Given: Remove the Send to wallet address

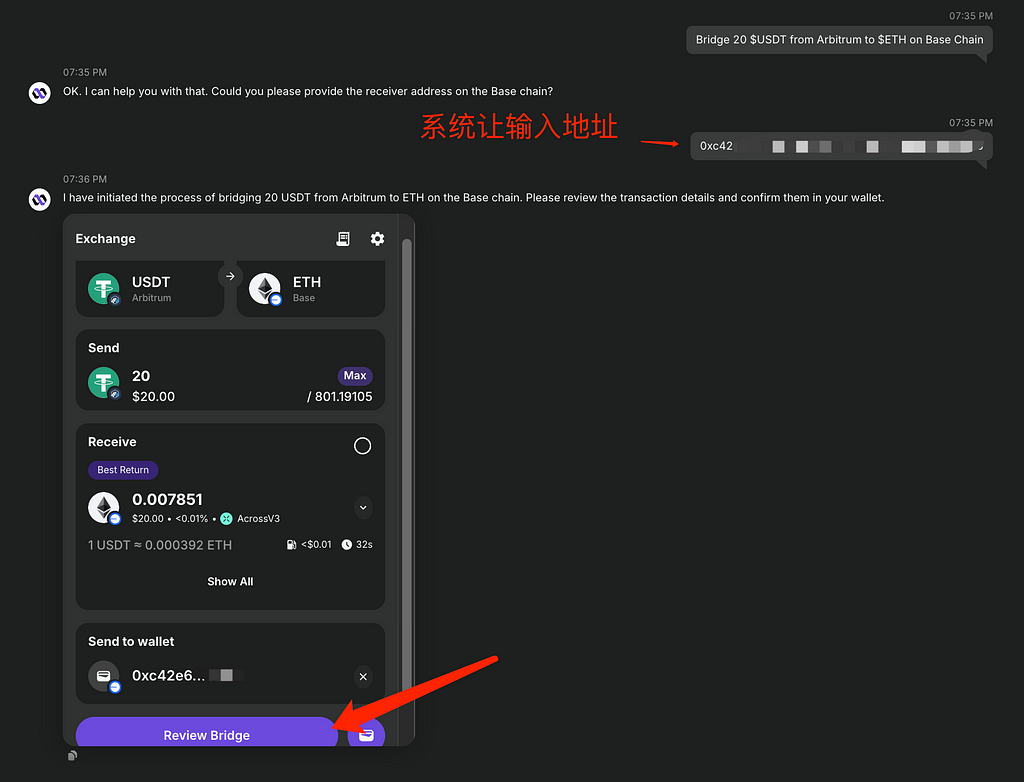Looking at the screenshot, I should (363, 677).
